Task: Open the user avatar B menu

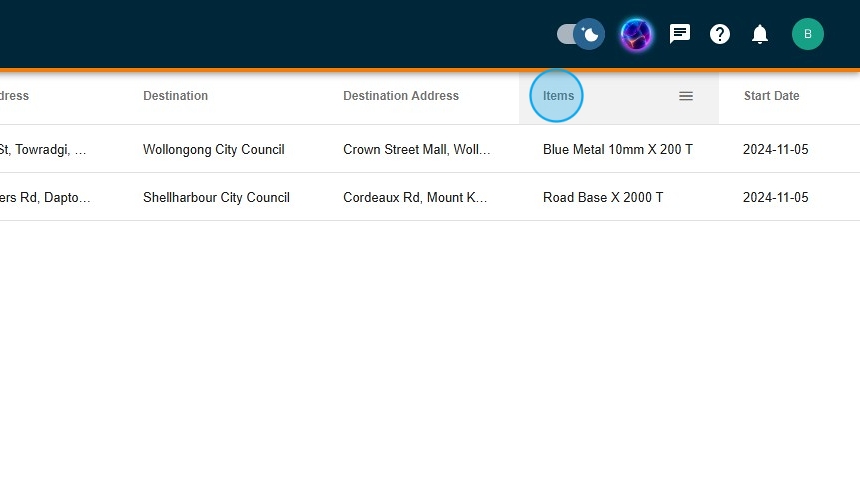Action: pos(808,34)
